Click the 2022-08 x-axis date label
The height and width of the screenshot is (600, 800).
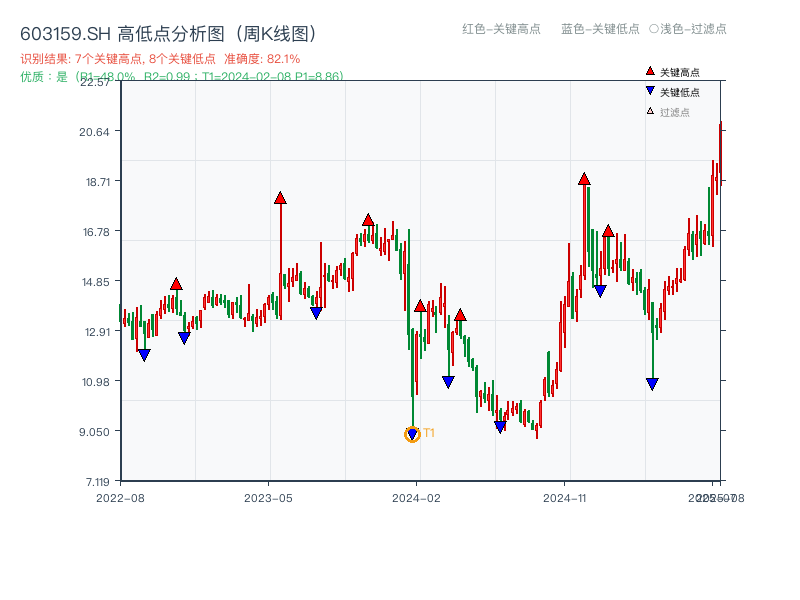[120, 498]
